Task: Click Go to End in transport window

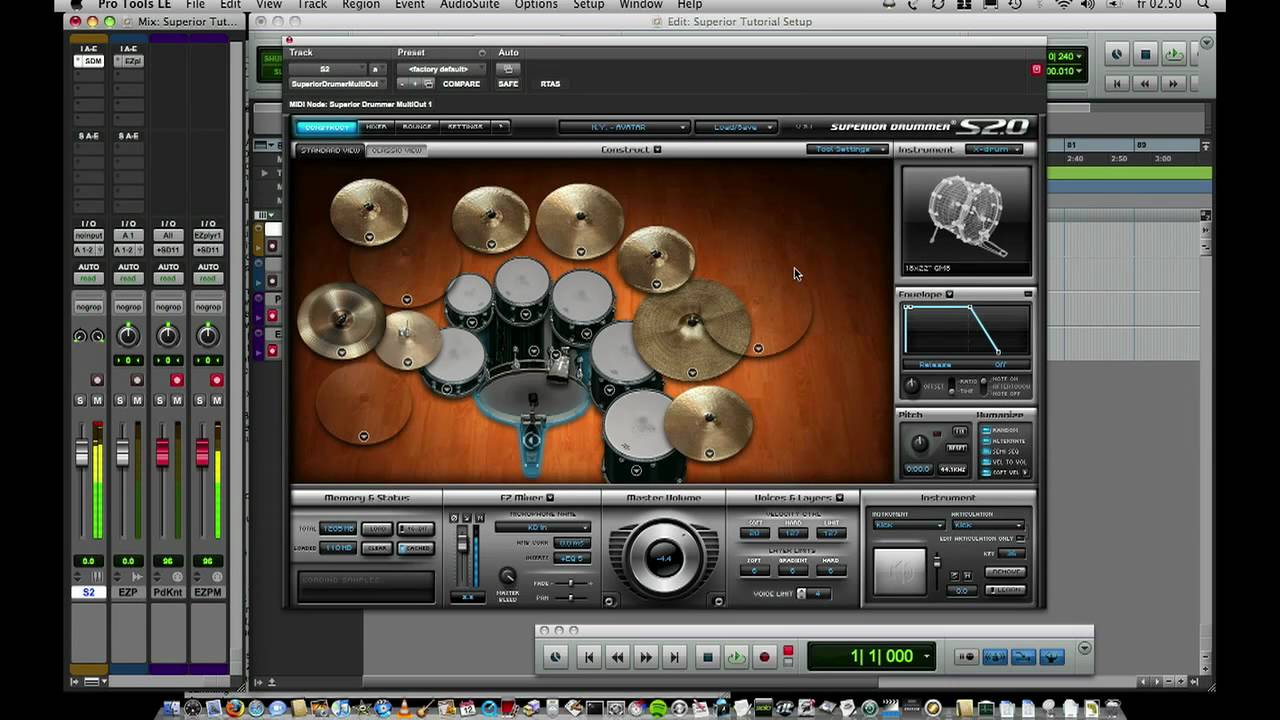Action: pos(675,657)
